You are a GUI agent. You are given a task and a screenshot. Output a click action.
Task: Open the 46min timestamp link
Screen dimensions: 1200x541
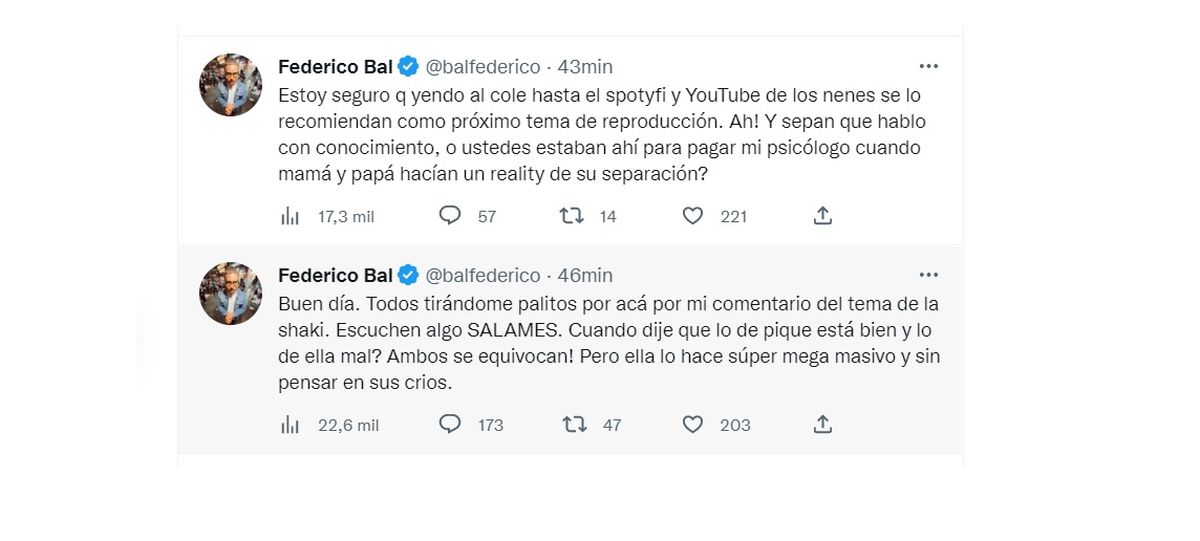(585, 276)
